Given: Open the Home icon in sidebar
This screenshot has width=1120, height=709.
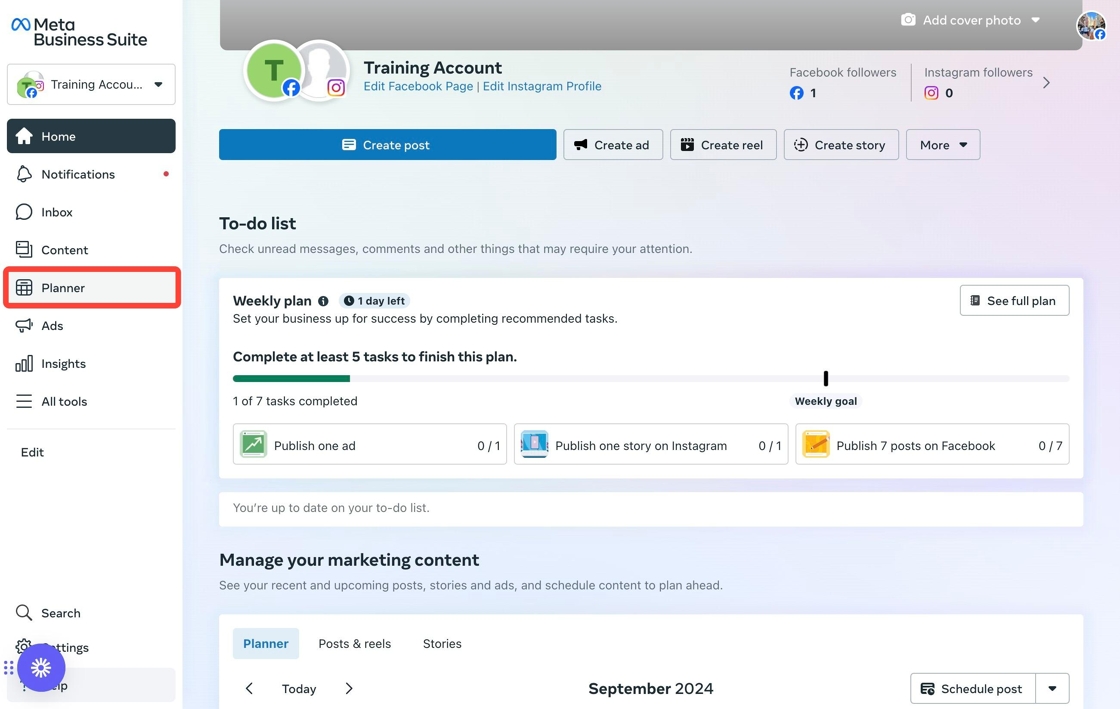Looking at the screenshot, I should [x=24, y=136].
